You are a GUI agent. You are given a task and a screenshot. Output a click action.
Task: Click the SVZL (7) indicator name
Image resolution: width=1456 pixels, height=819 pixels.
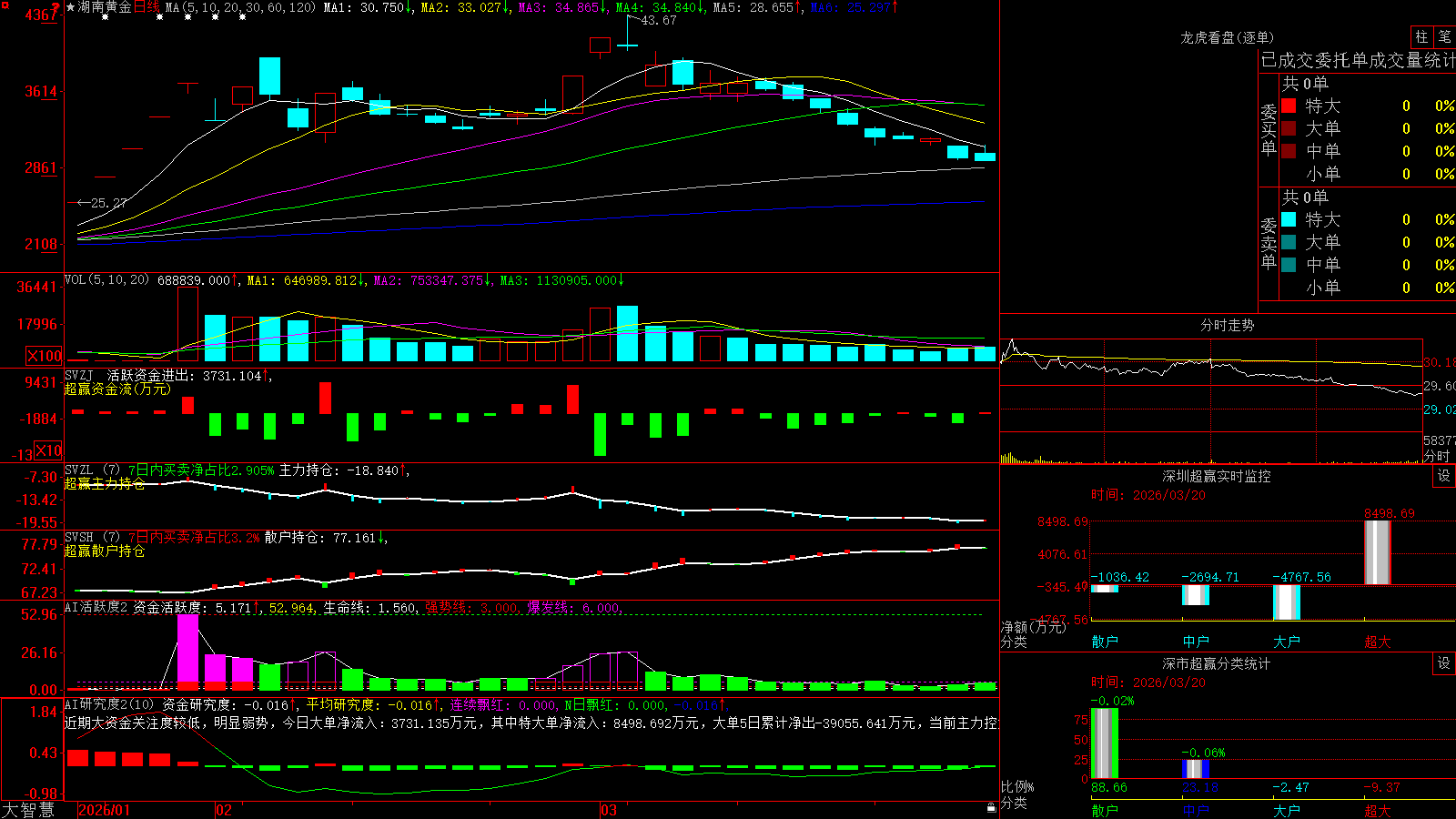tap(93, 470)
